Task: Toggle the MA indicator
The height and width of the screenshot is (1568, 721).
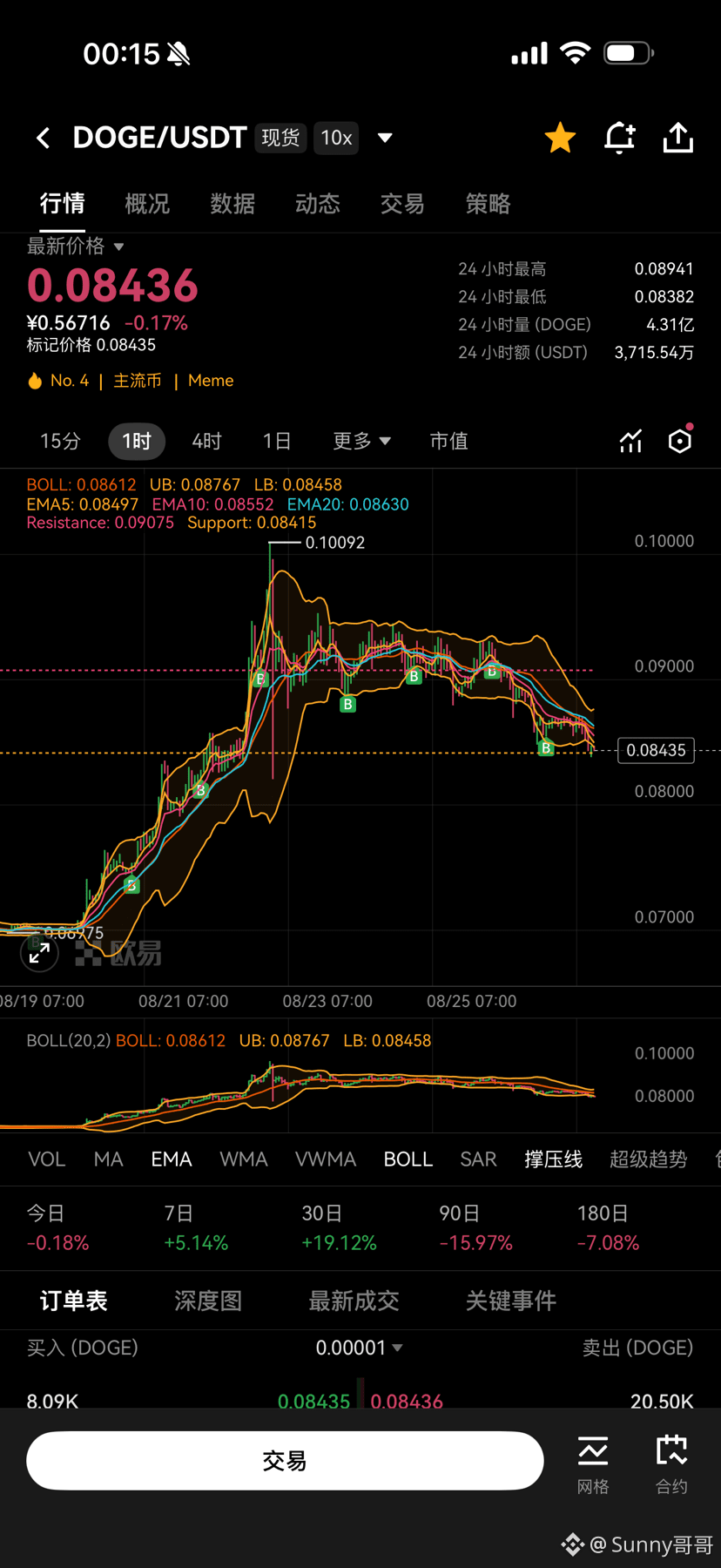Action: (x=109, y=1159)
